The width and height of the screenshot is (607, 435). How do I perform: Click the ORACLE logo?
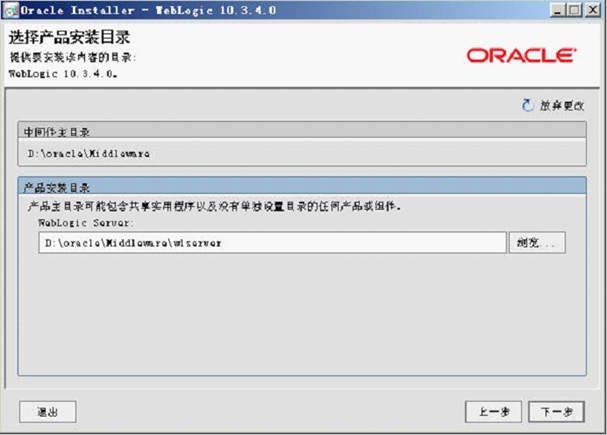click(x=521, y=55)
